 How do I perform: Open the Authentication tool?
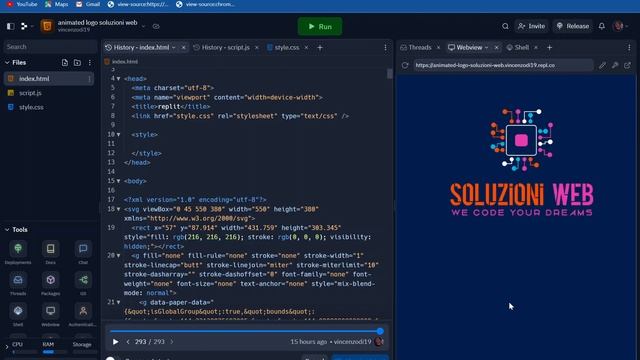click(83, 311)
